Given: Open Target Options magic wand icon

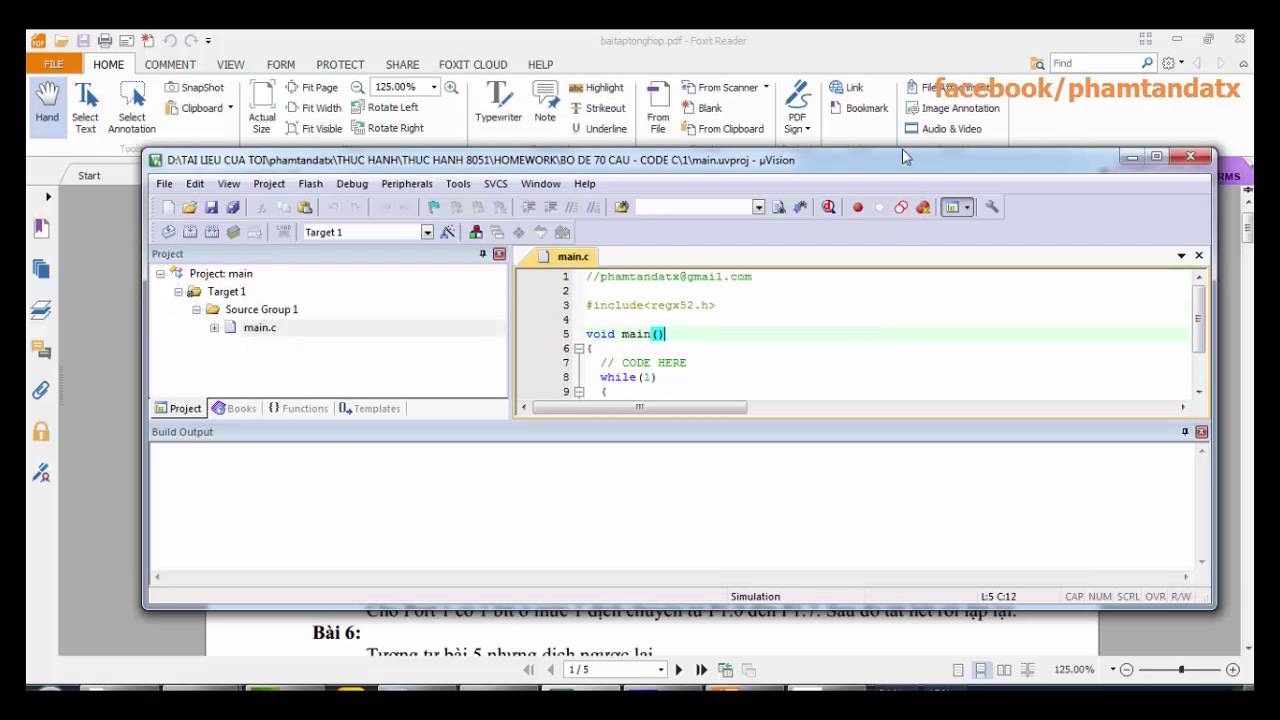Looking at the screenshot, I should [447, 232].
